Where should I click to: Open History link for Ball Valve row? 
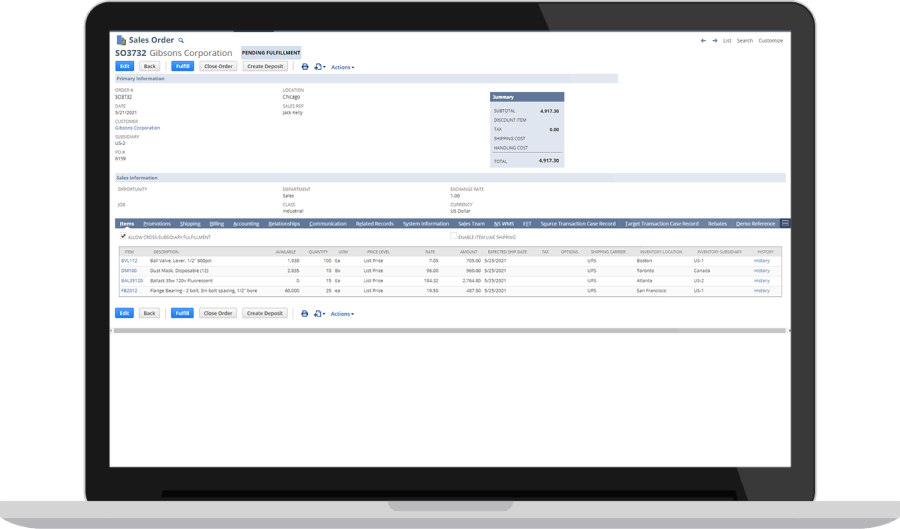[762, 260]
